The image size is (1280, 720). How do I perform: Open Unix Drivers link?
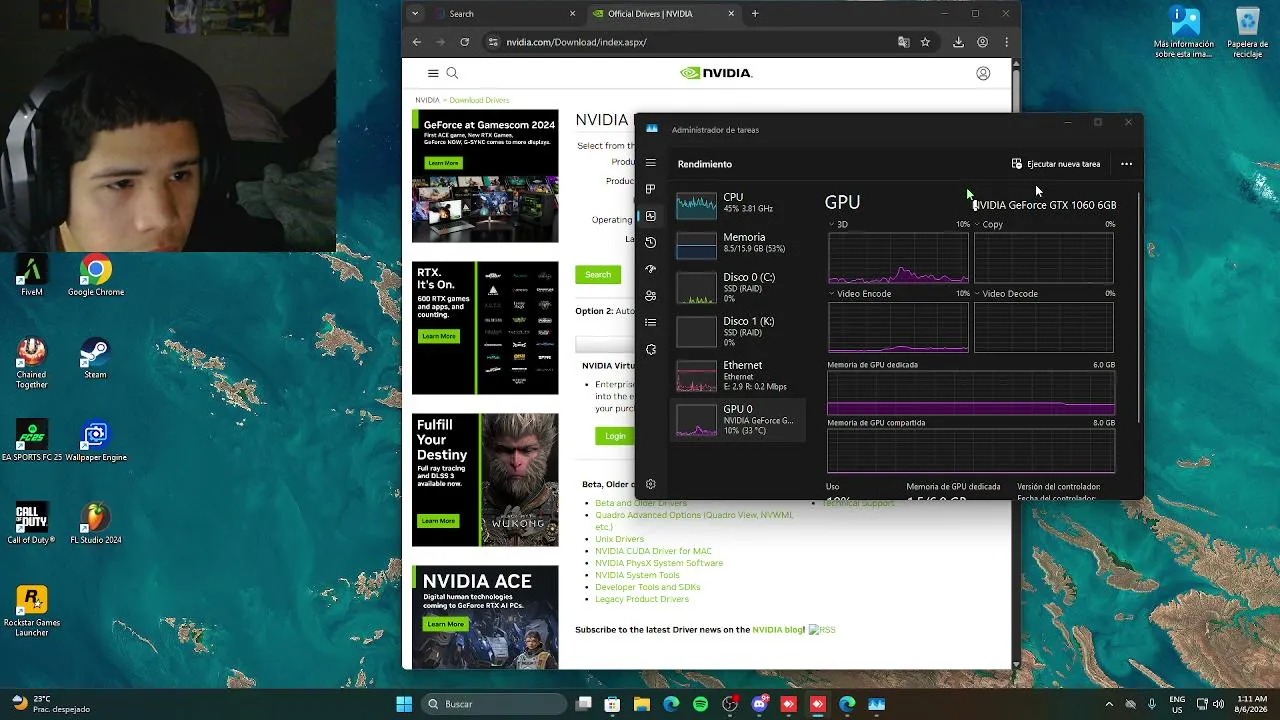tap(620, 539)
